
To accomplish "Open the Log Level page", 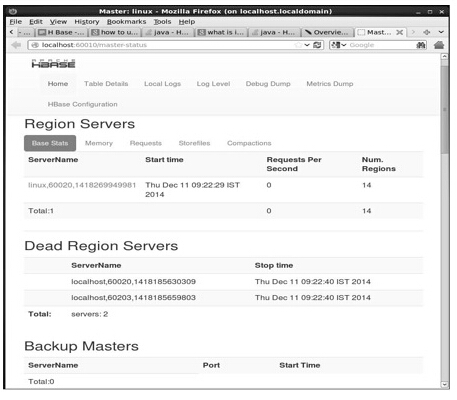I will coord(213,84).
